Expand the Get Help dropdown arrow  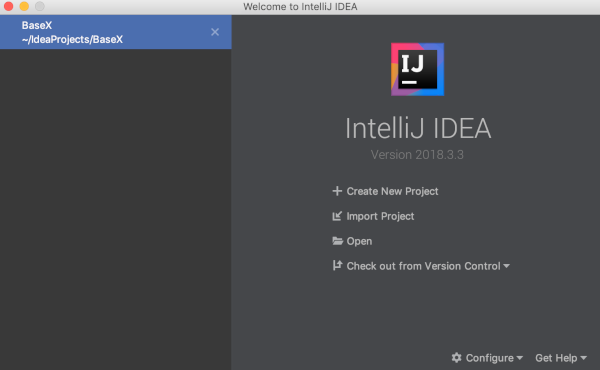[x=584, y=358]
